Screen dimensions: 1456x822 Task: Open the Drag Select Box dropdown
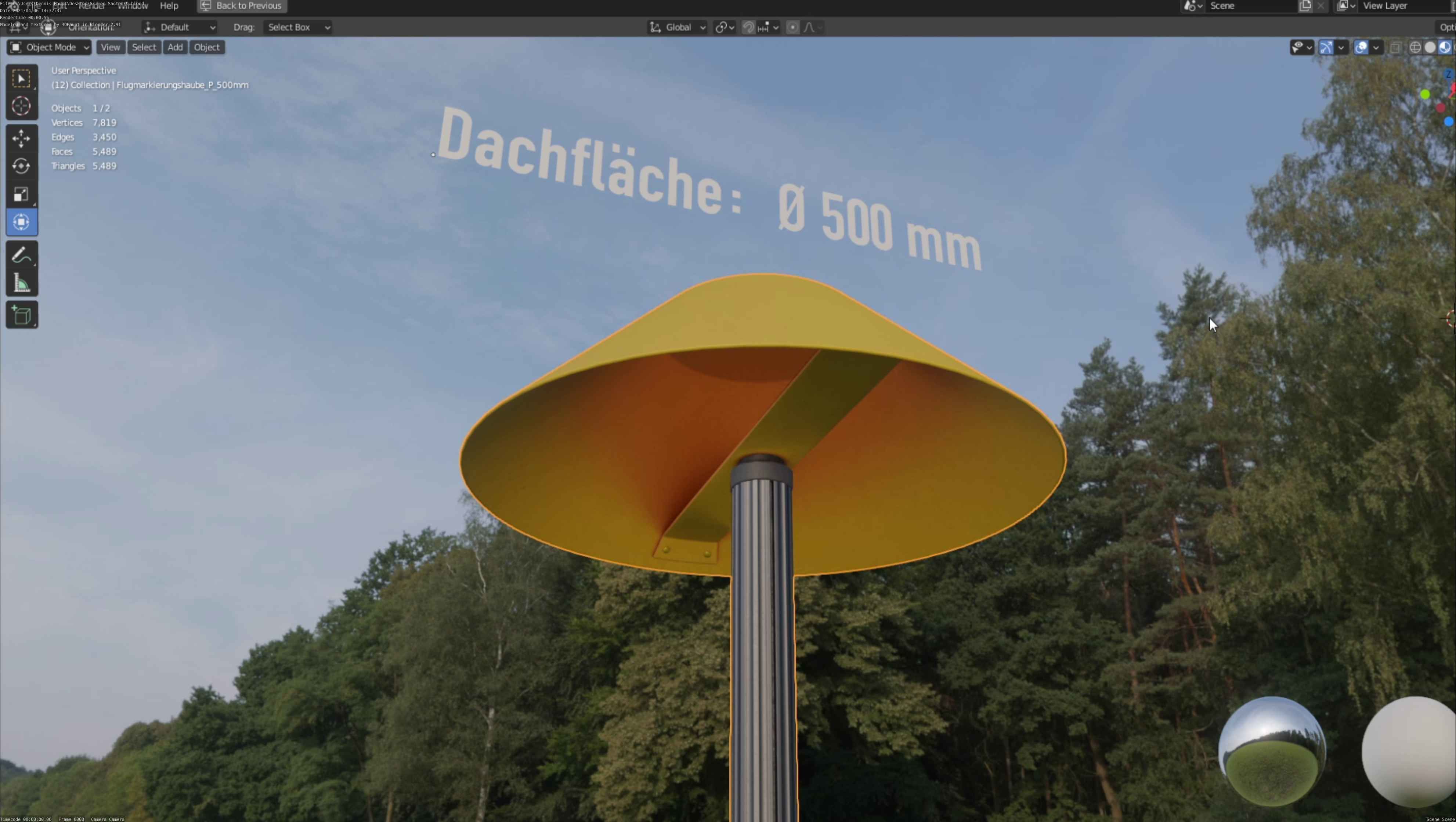click(x=298, y=27)
